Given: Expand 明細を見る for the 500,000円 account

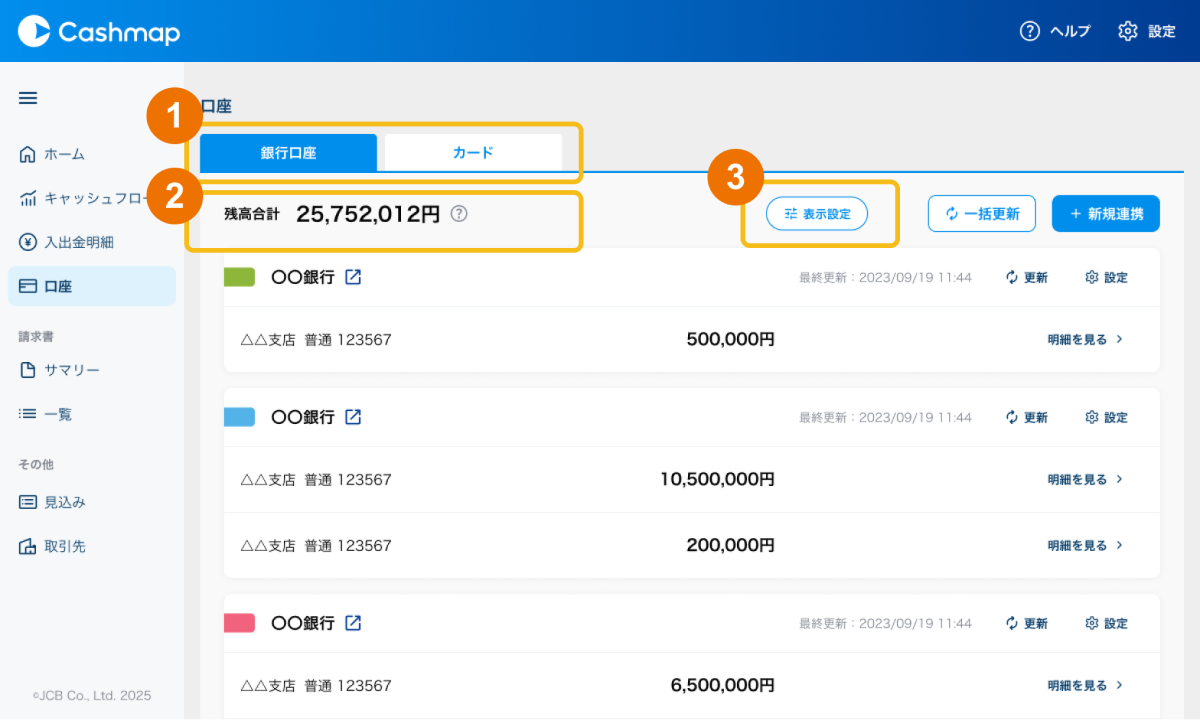Looking at the screenshot, I should pos(1085,339).
